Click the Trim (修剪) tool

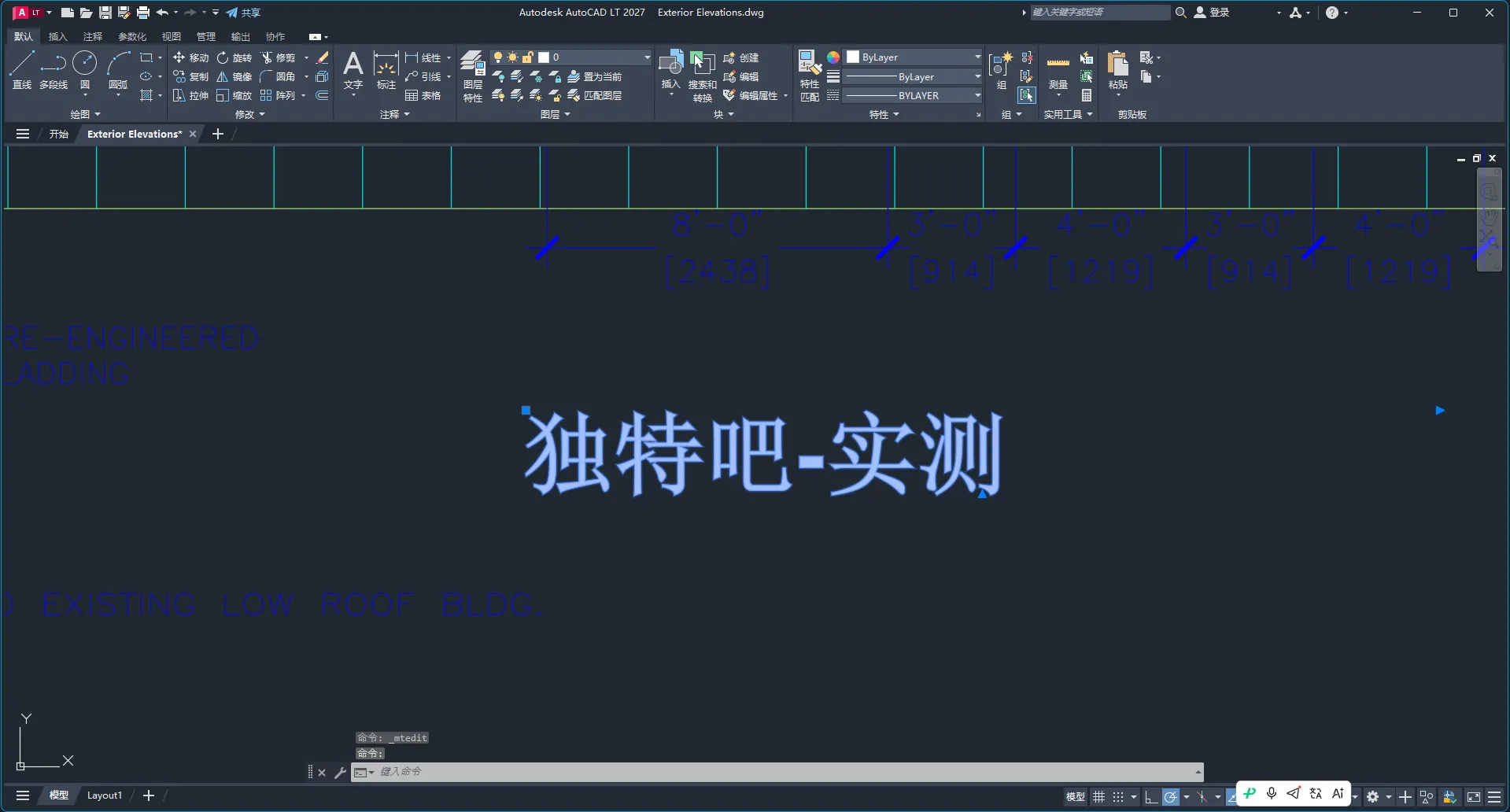(278, 57)
